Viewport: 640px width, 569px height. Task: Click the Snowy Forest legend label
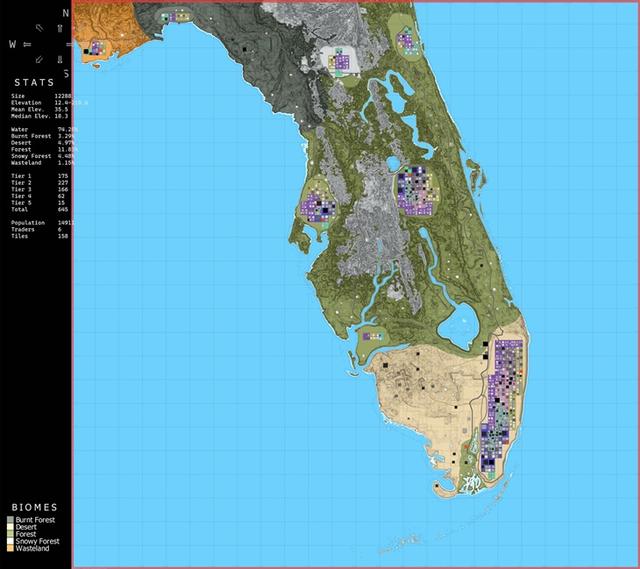click(38, 541)
